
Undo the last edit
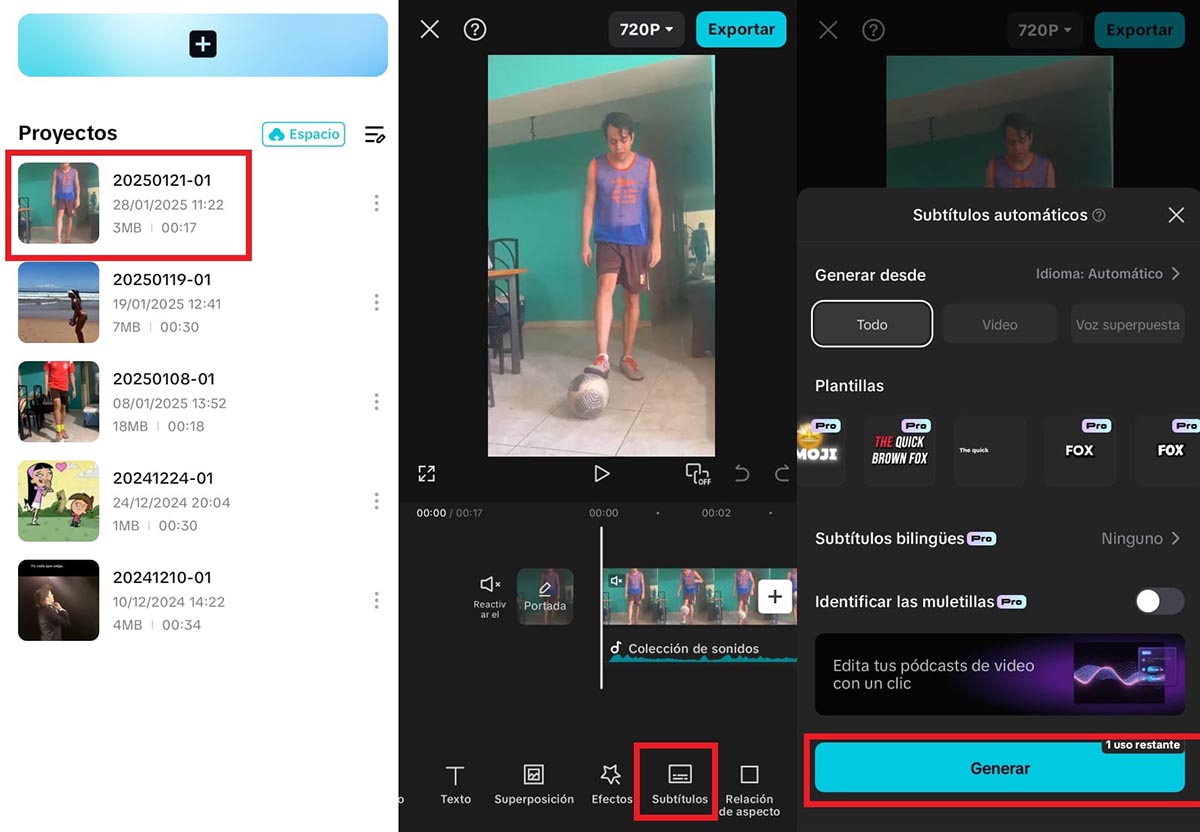coord(741,474)
